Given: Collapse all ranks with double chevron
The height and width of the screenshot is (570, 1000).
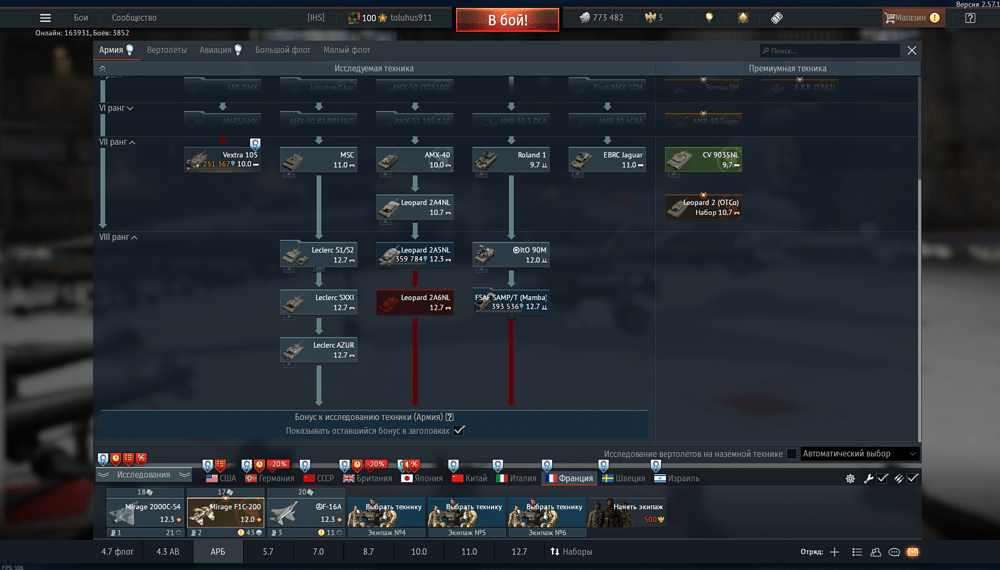Looking at the screenshot, I should [x=103, y=68].
